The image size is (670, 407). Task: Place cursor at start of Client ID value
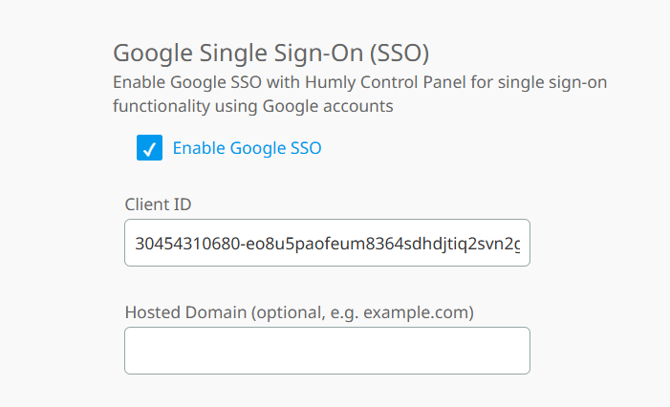point(136,243)
